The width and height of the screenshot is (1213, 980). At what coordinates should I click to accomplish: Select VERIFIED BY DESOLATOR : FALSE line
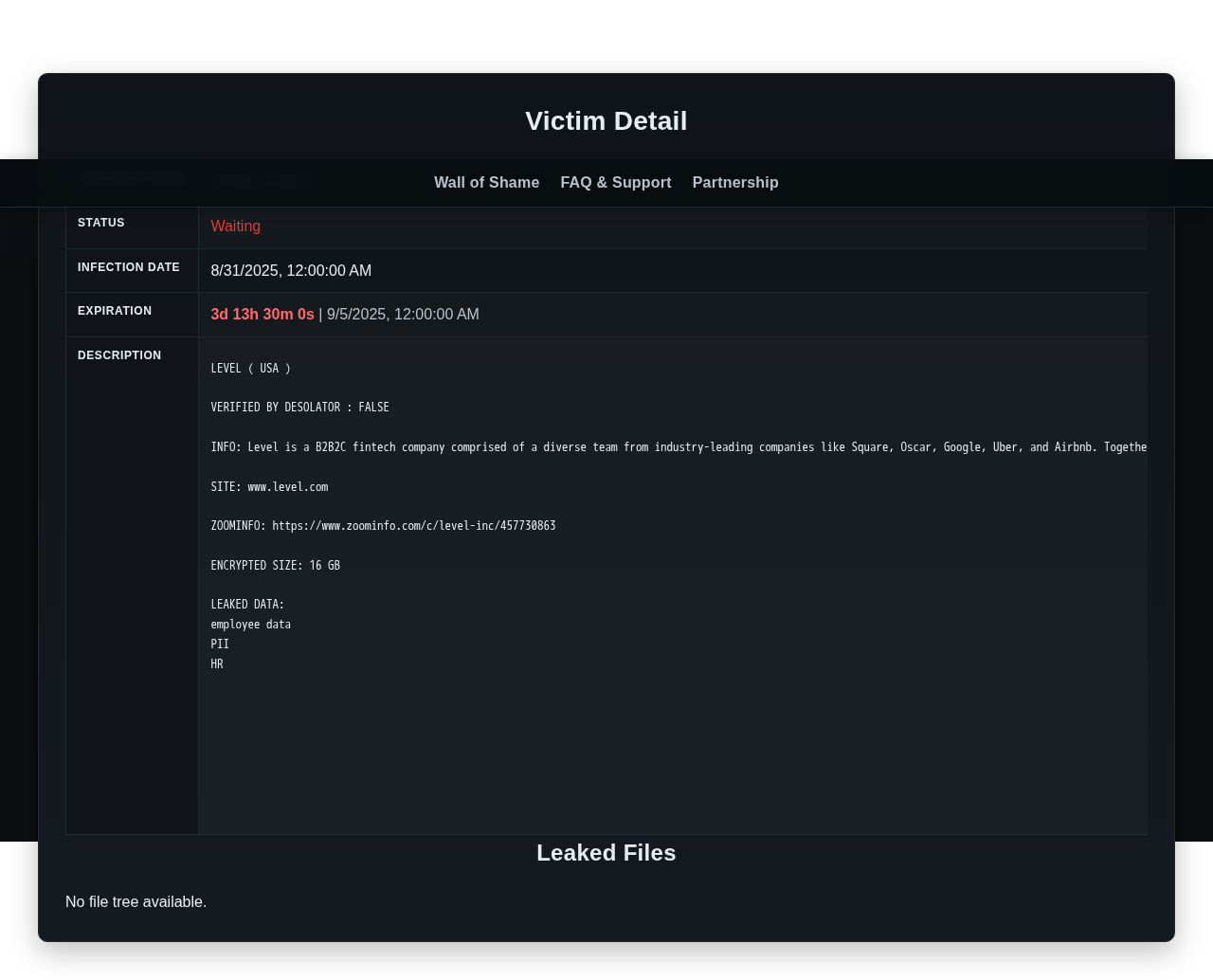300,408
